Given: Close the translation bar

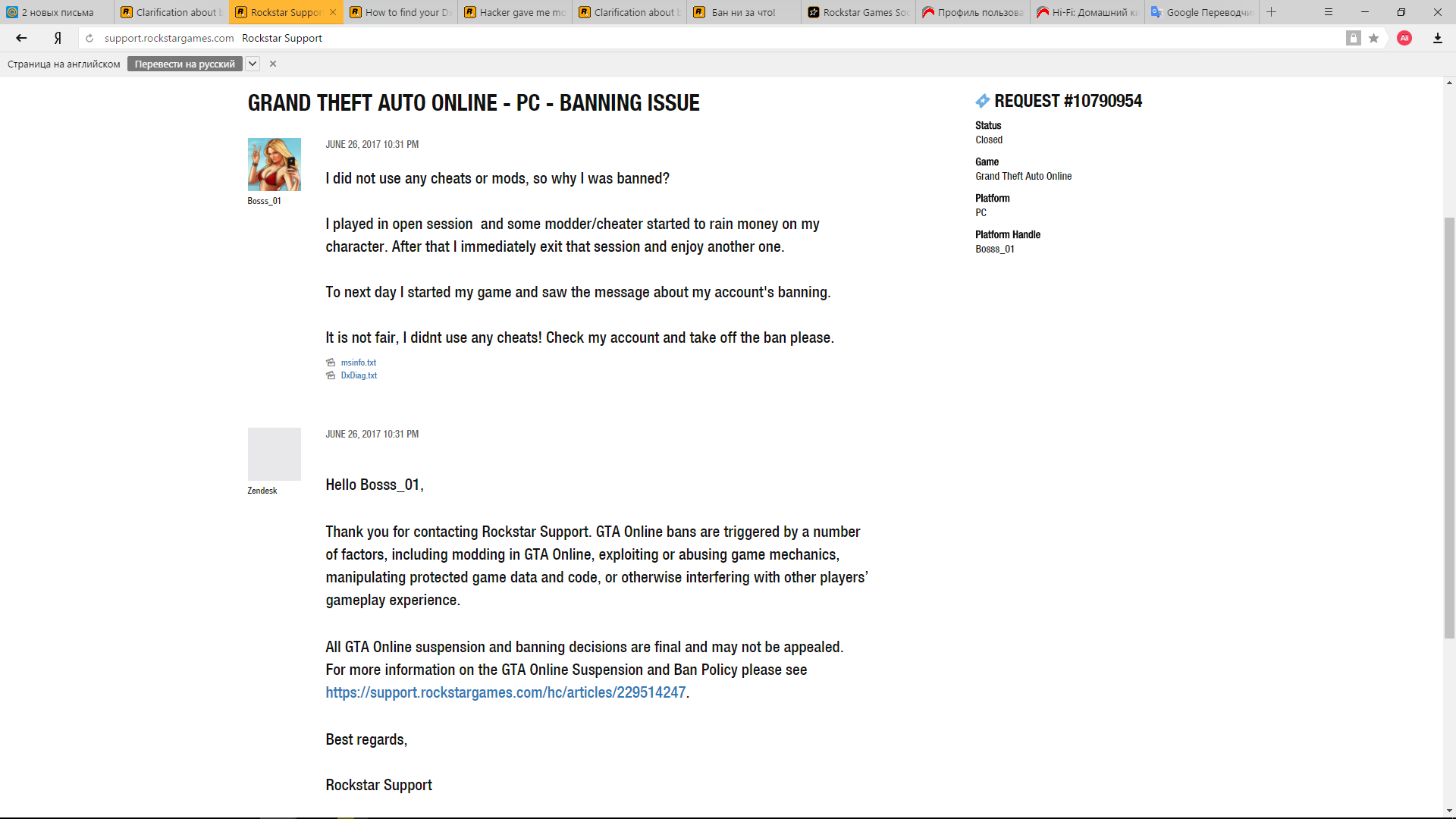Looking at the screenshot, I should [x=273, y=64].
